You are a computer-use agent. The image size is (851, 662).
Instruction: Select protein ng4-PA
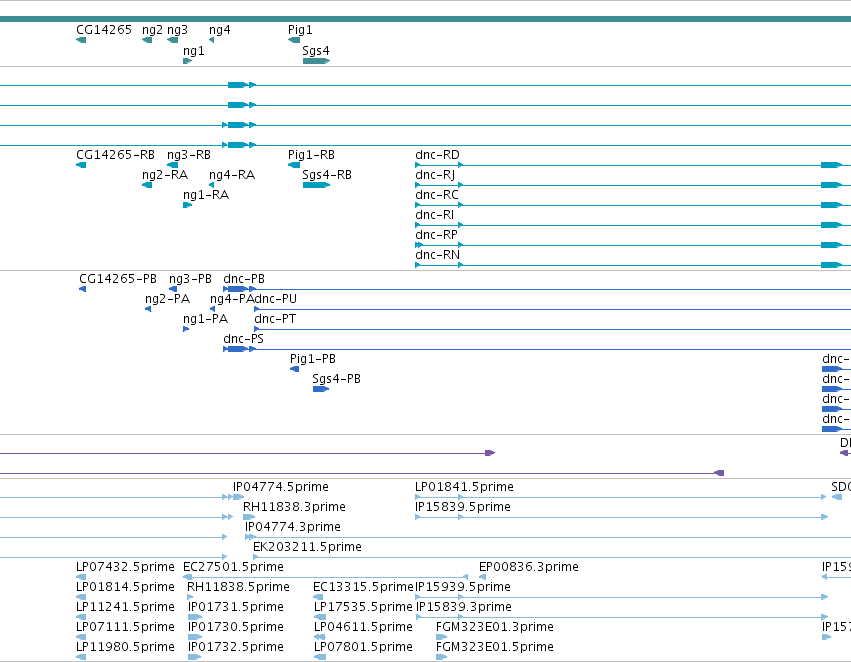232,299
